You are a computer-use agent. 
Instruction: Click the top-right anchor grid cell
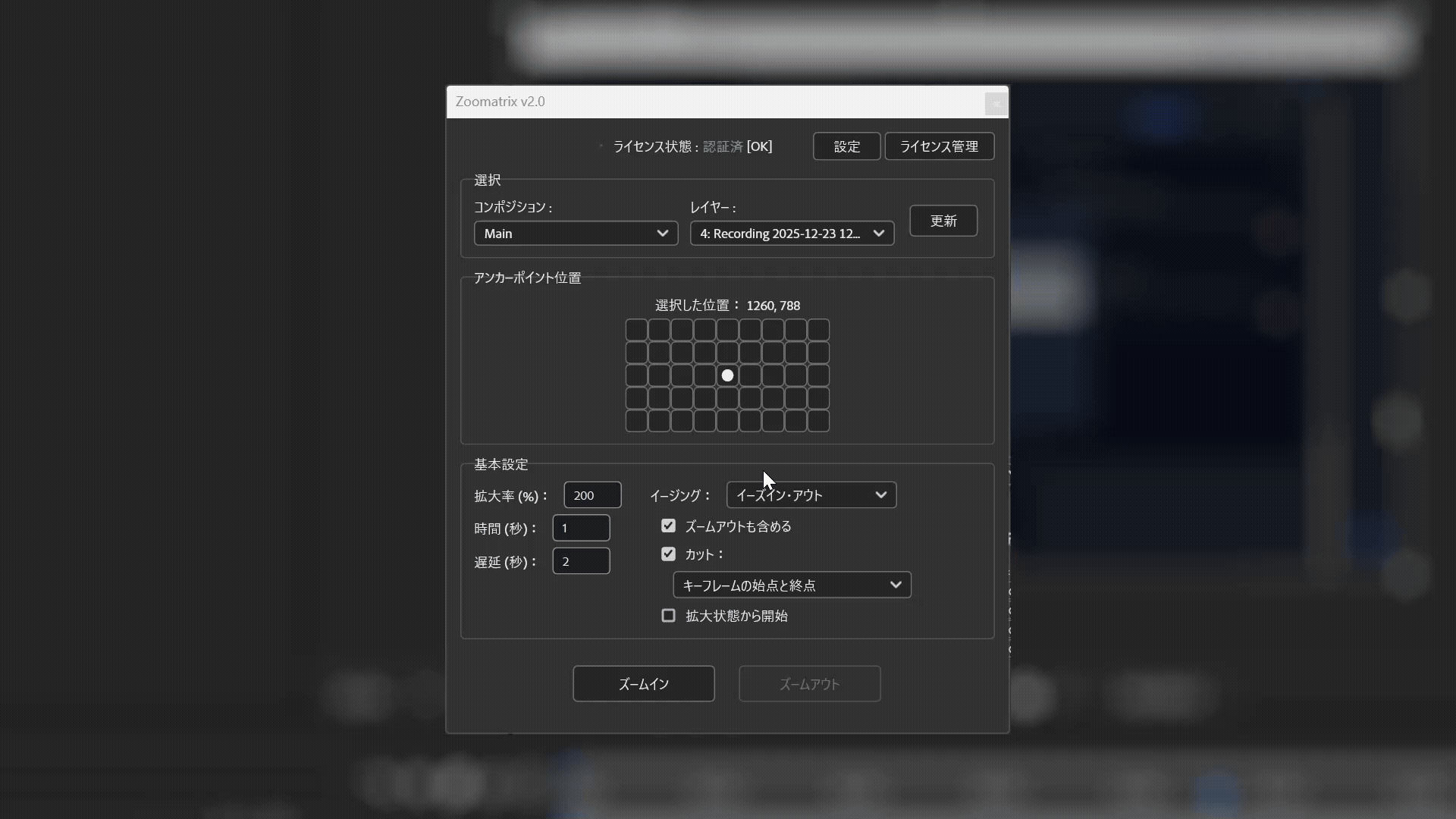click(x=818, y=330)
